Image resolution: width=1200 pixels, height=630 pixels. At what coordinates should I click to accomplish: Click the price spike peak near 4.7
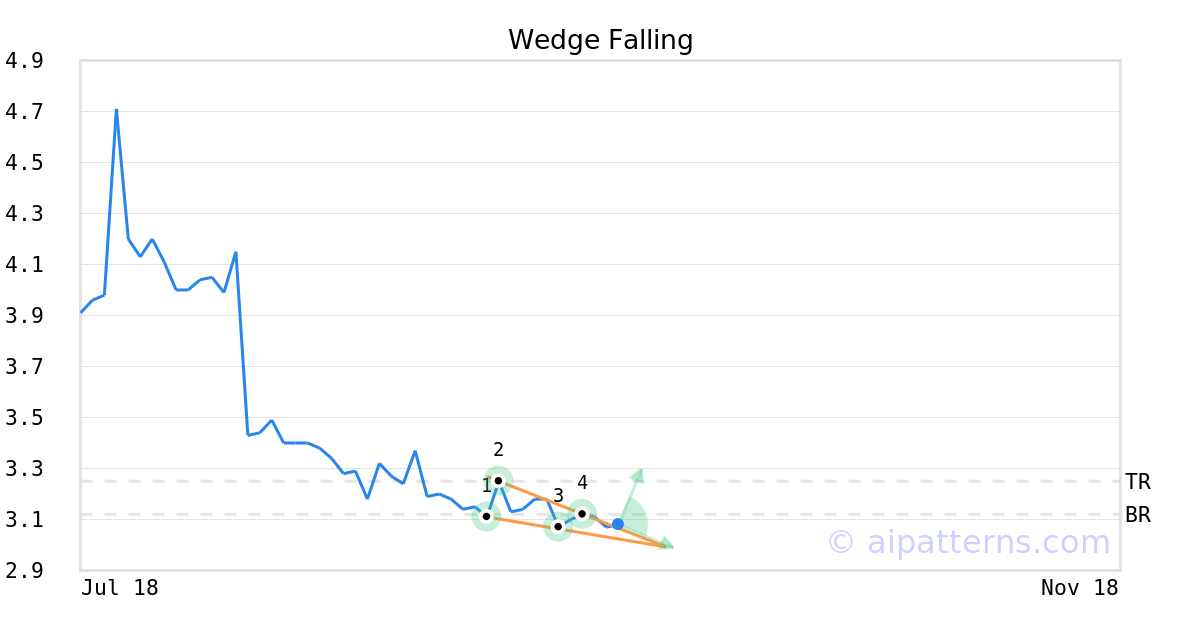116,110
